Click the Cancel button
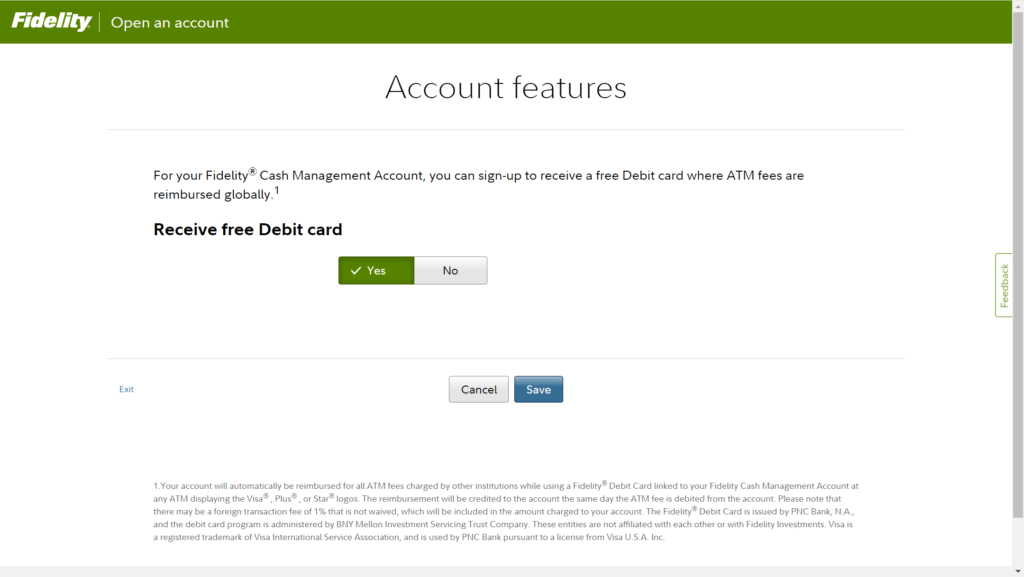 click(x=479, y=390)
